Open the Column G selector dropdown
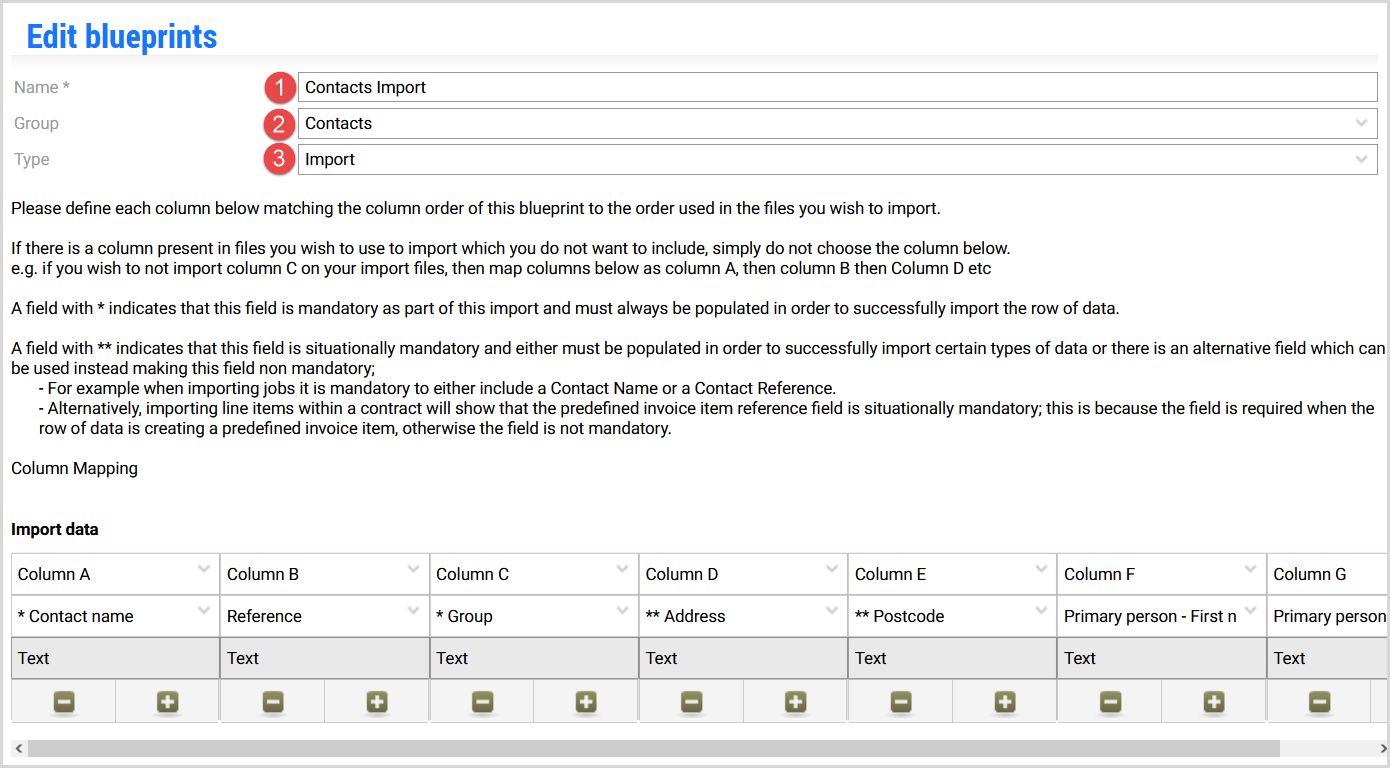1390x768 pixels. point(1327,574)
